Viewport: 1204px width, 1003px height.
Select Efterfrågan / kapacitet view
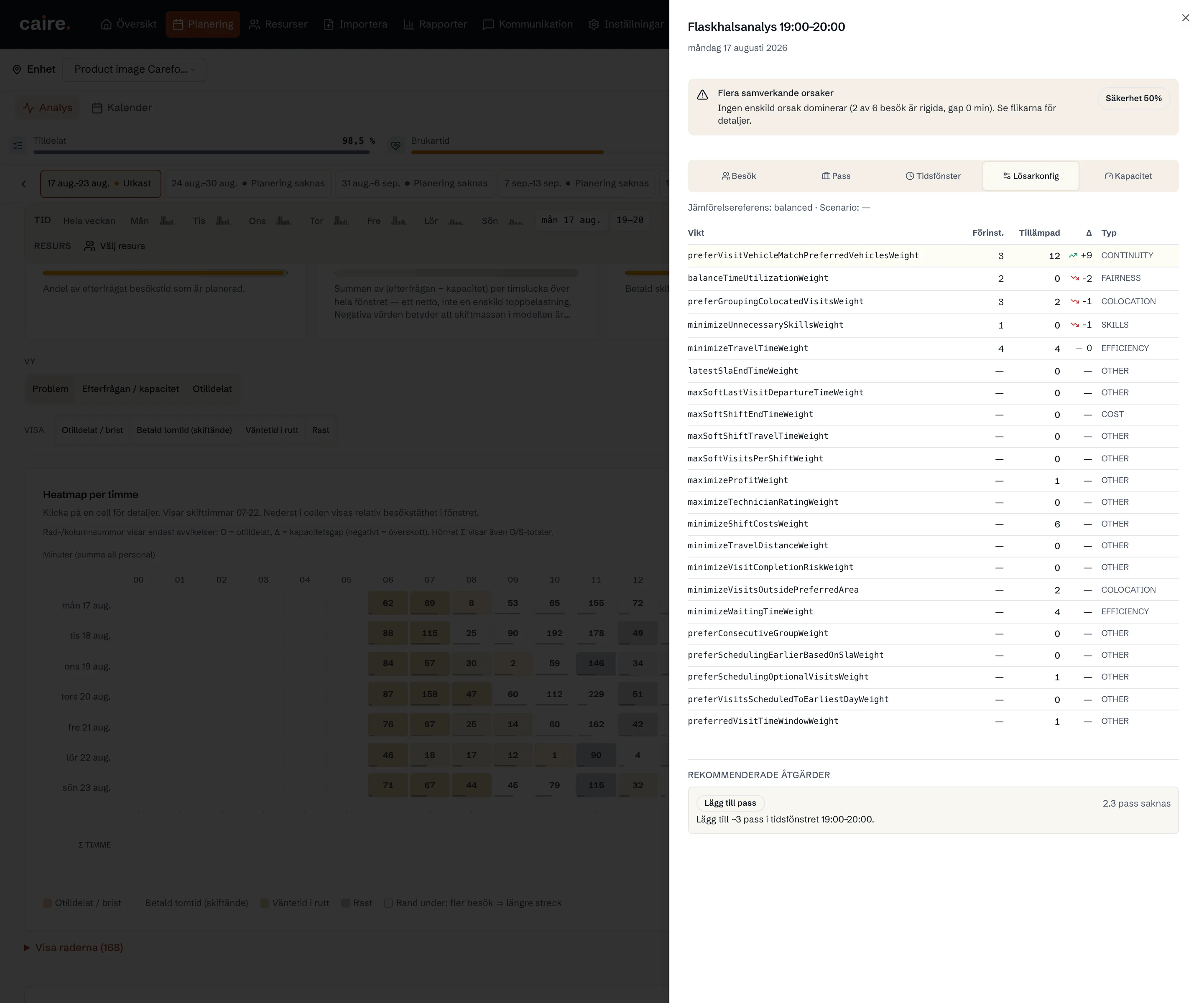(130, 389)
